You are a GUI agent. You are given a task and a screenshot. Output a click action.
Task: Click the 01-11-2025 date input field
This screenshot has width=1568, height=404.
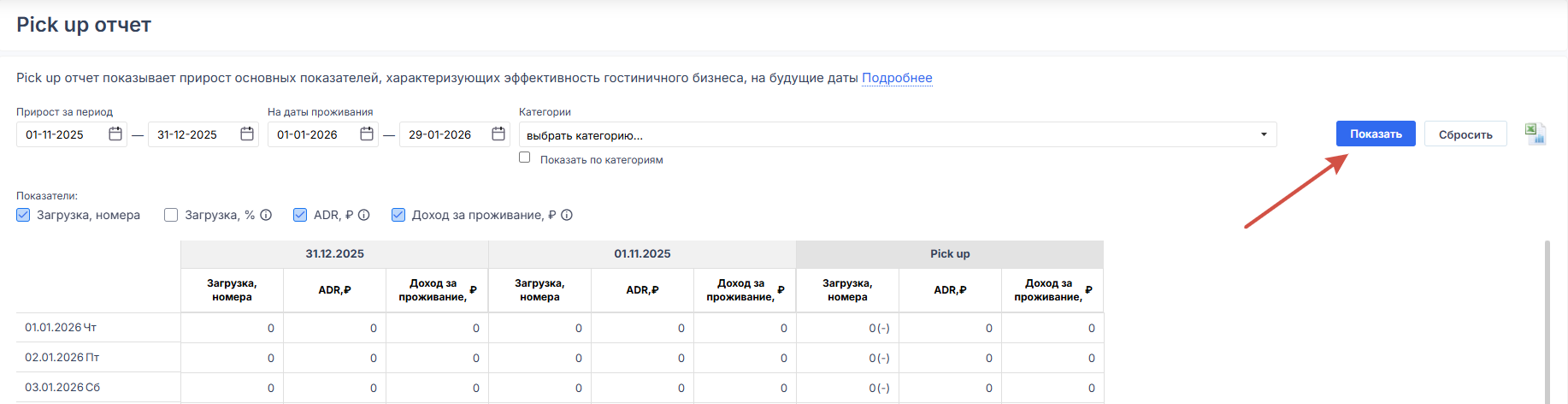[62, 134]
